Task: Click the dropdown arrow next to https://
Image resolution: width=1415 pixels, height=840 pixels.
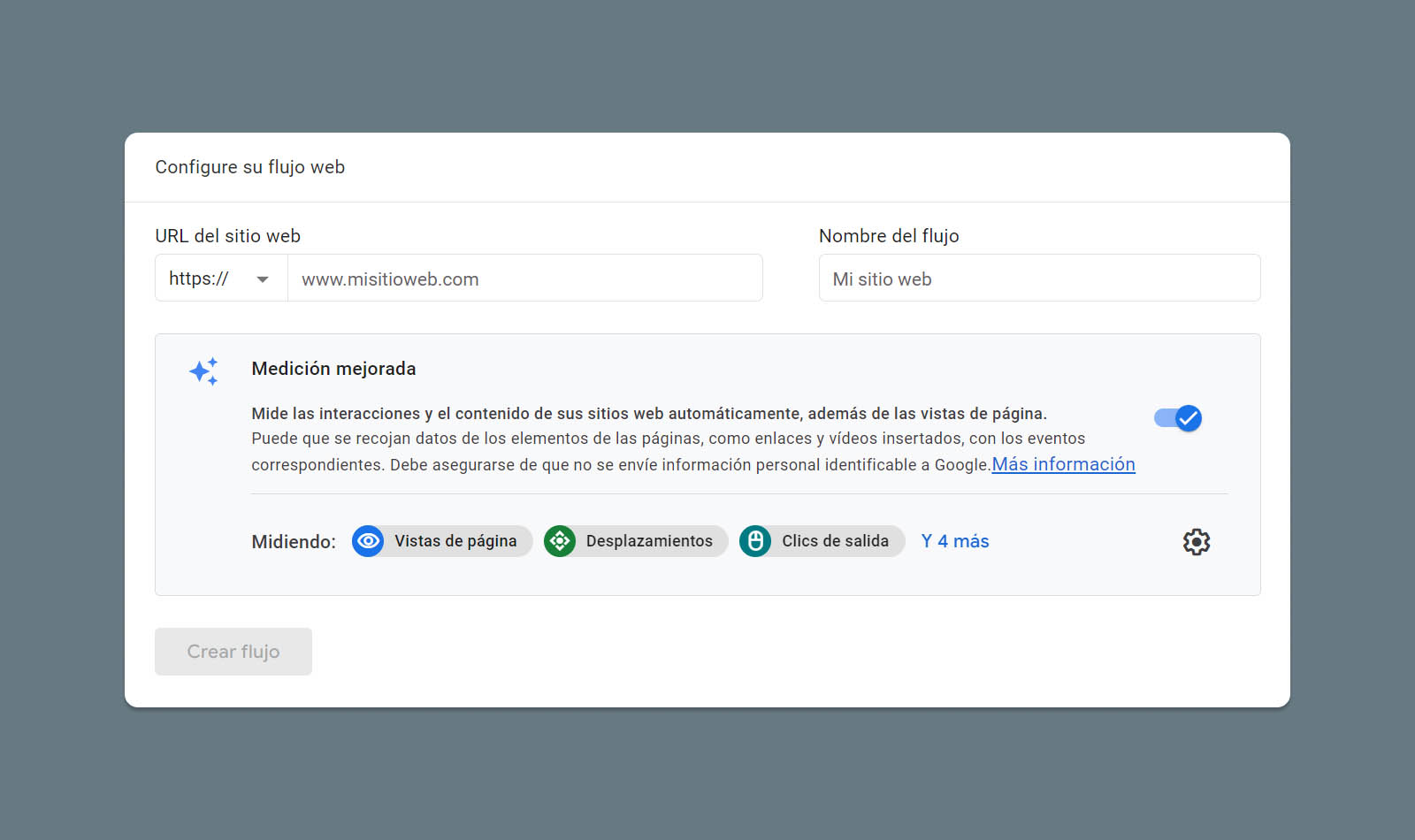Action: click(x=263, y=279)
